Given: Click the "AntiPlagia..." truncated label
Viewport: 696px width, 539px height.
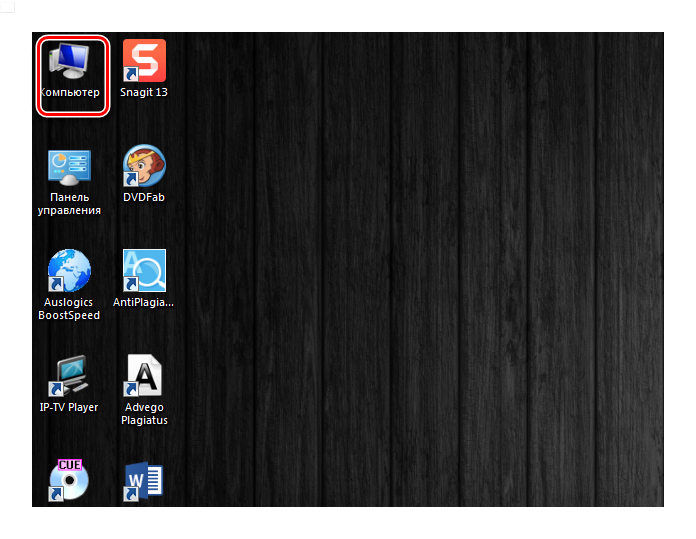Looking at the screenshot, I should click(144, 302).
